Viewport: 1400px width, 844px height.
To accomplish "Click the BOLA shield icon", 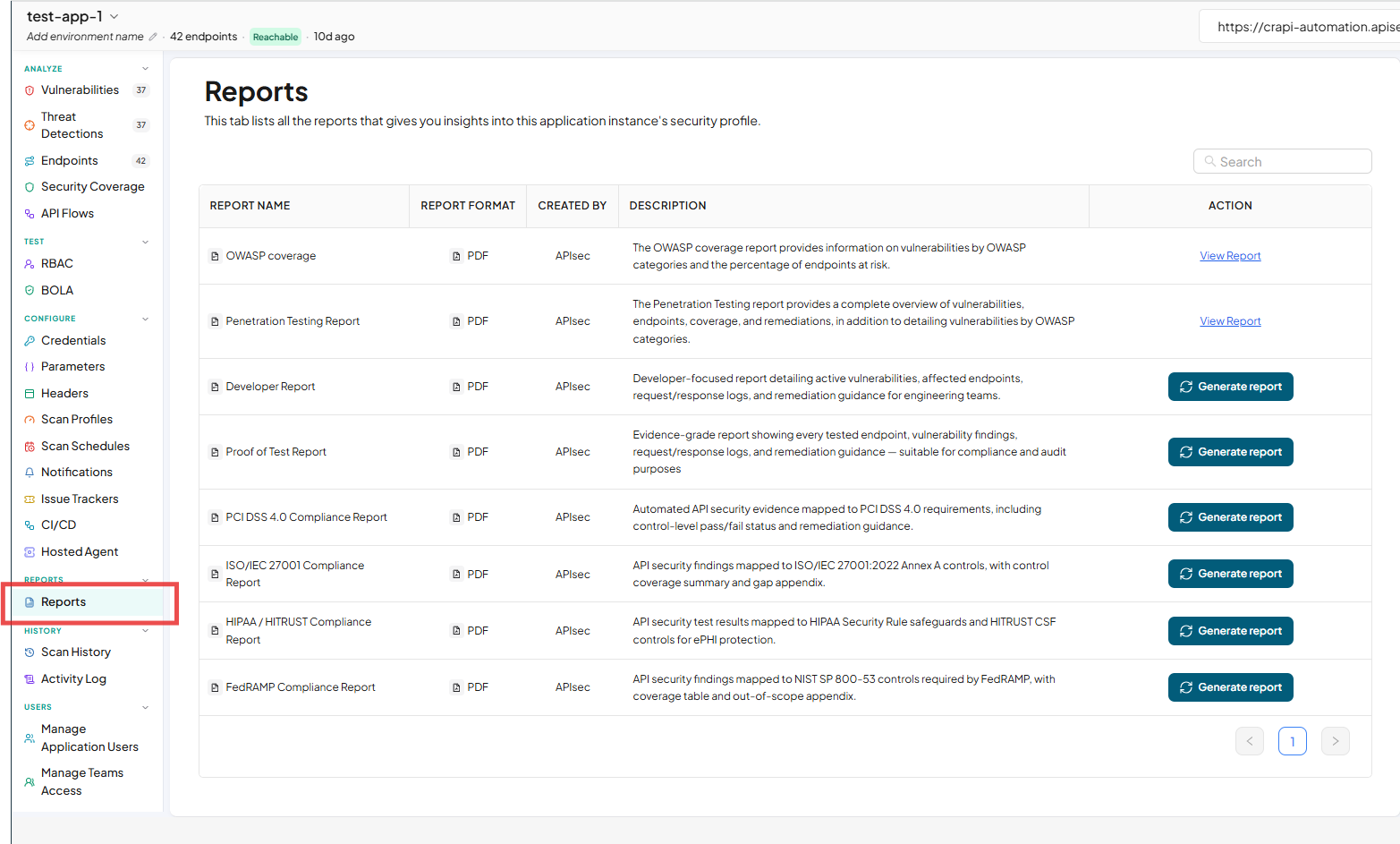I will 30,291.
